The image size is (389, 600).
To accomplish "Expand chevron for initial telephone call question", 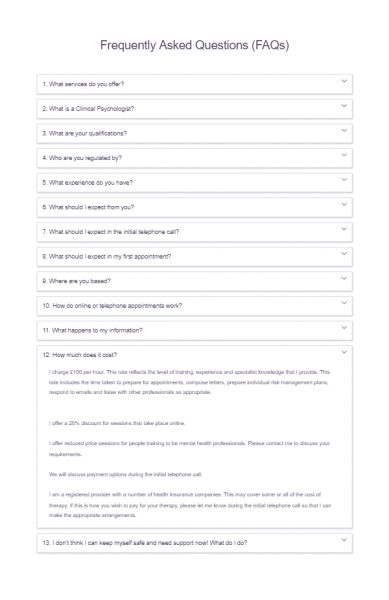I will pos(344,229).
